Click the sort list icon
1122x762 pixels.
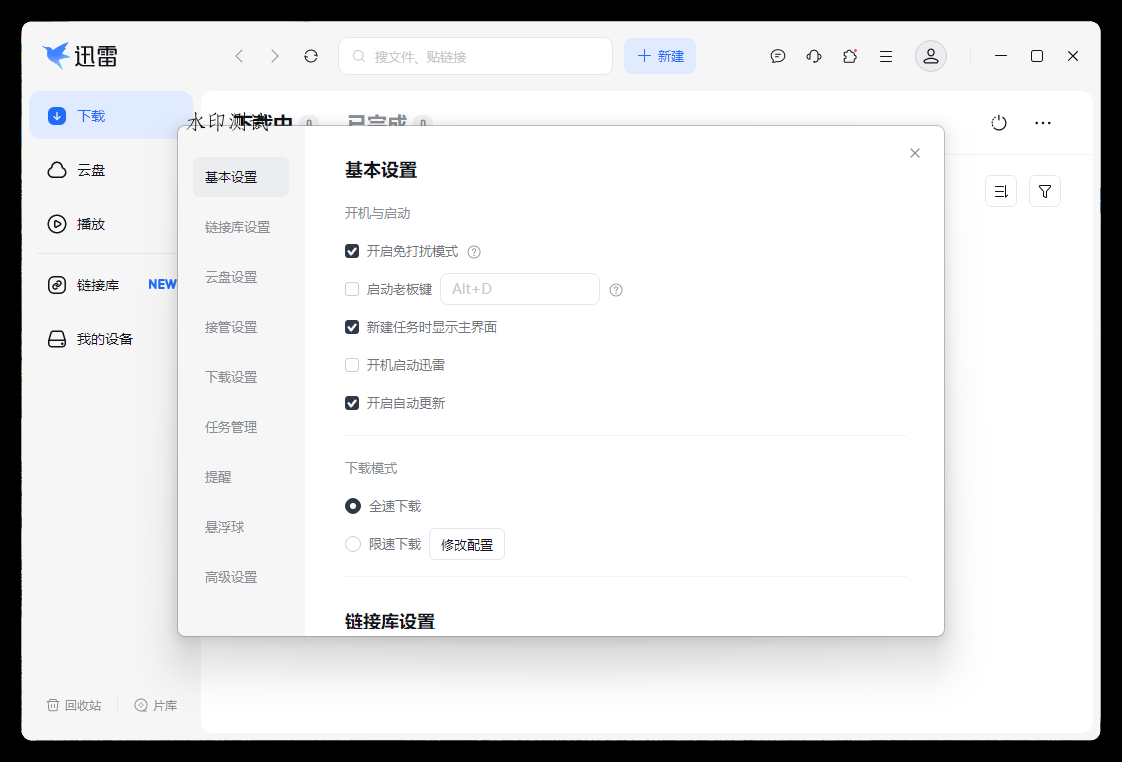(x=1000, y=191)
